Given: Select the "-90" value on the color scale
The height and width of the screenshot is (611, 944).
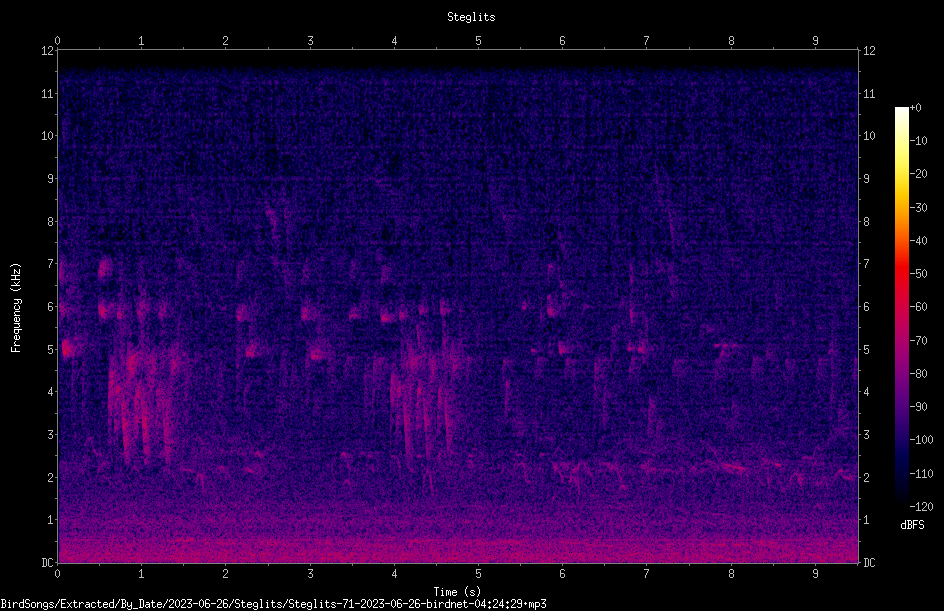Looking at the screenshot, I should pyautogui.click(x=918, y=407).
